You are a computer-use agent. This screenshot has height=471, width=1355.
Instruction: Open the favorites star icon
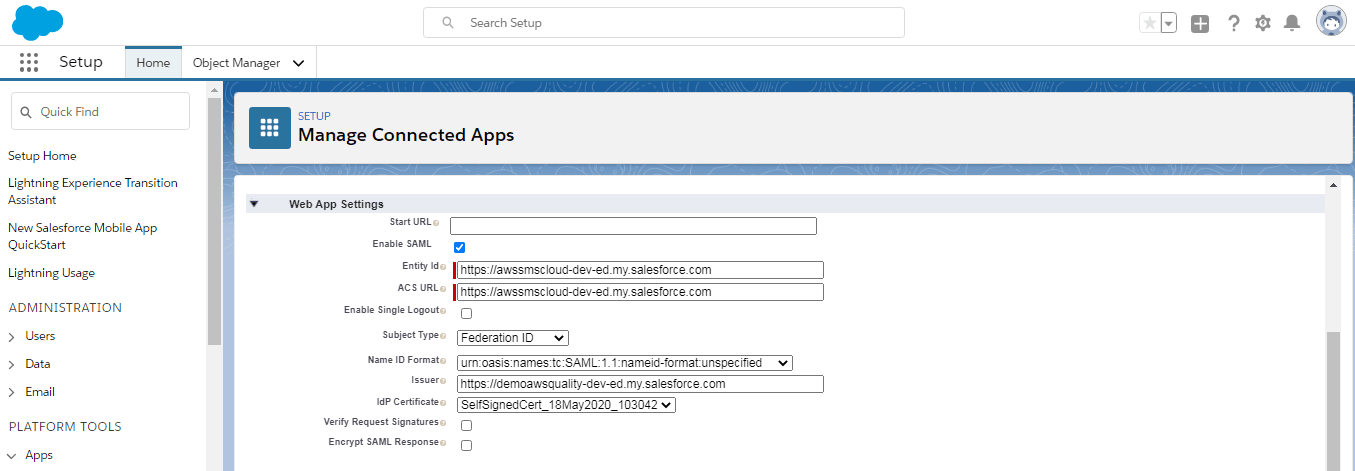tap(1150, 23)
